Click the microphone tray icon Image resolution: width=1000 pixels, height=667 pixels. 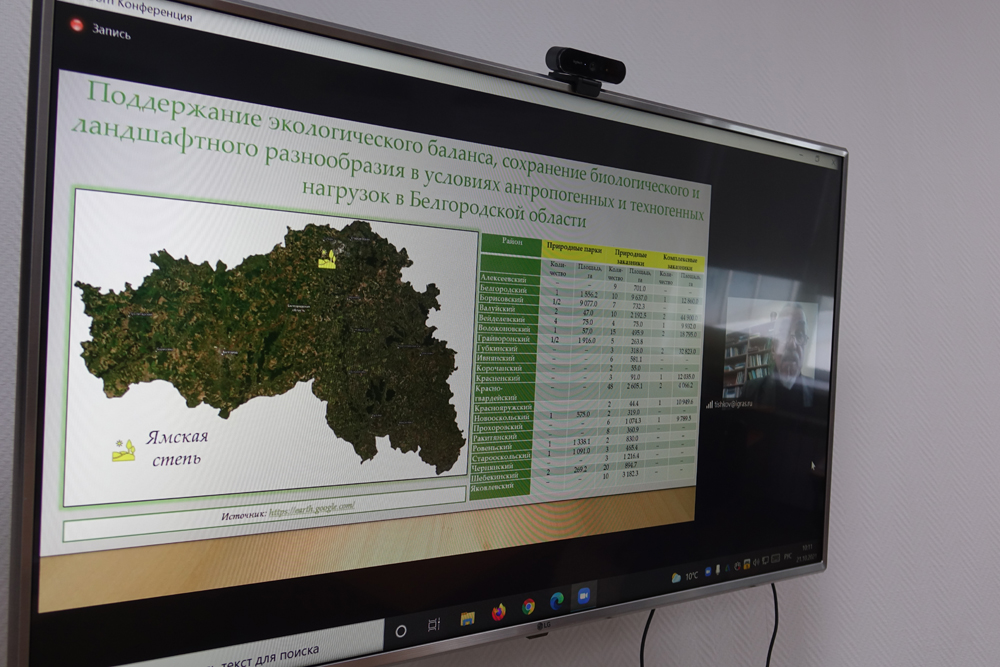(x=718, y=569)
